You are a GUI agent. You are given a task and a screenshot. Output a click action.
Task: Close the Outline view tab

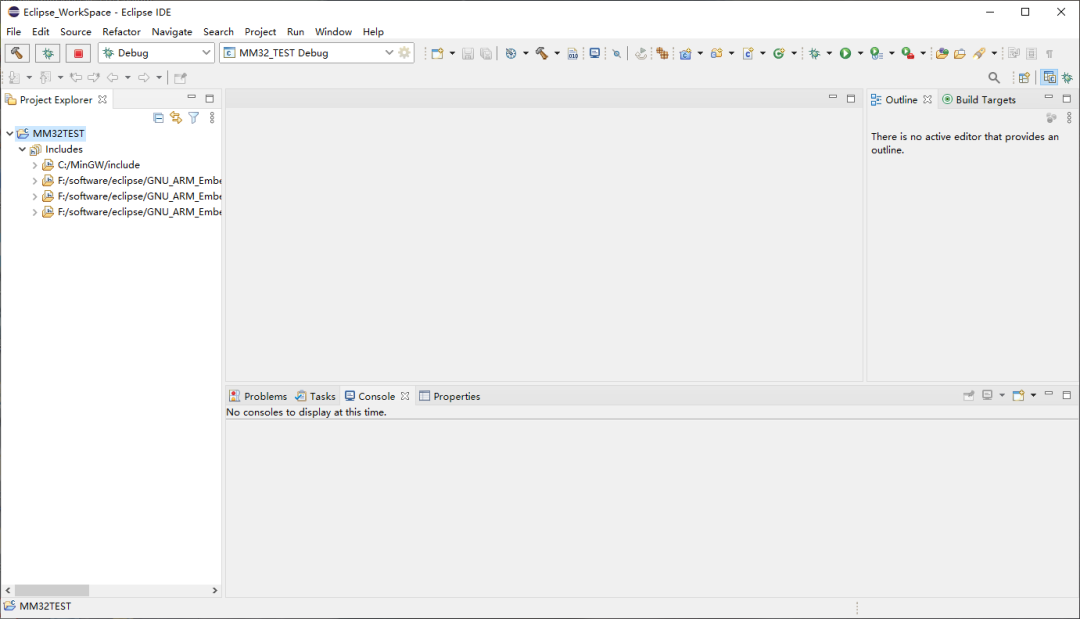tap(928, 99)
